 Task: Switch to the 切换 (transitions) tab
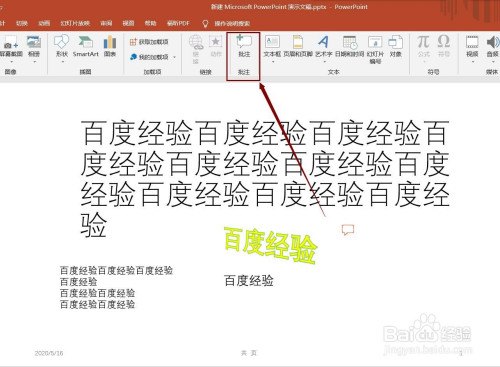22,23
